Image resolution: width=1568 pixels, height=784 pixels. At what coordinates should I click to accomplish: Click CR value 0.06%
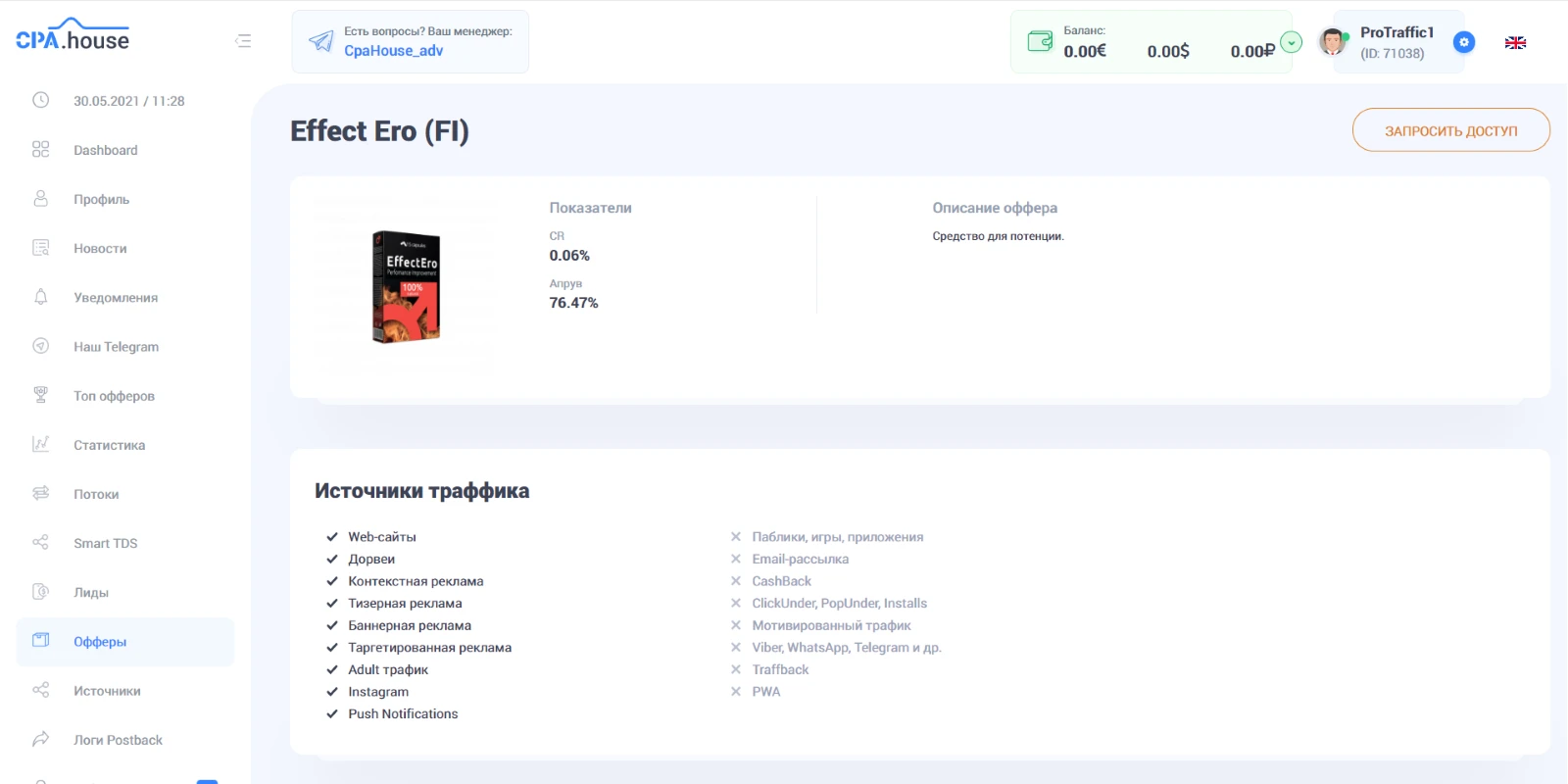coord(569,256)
